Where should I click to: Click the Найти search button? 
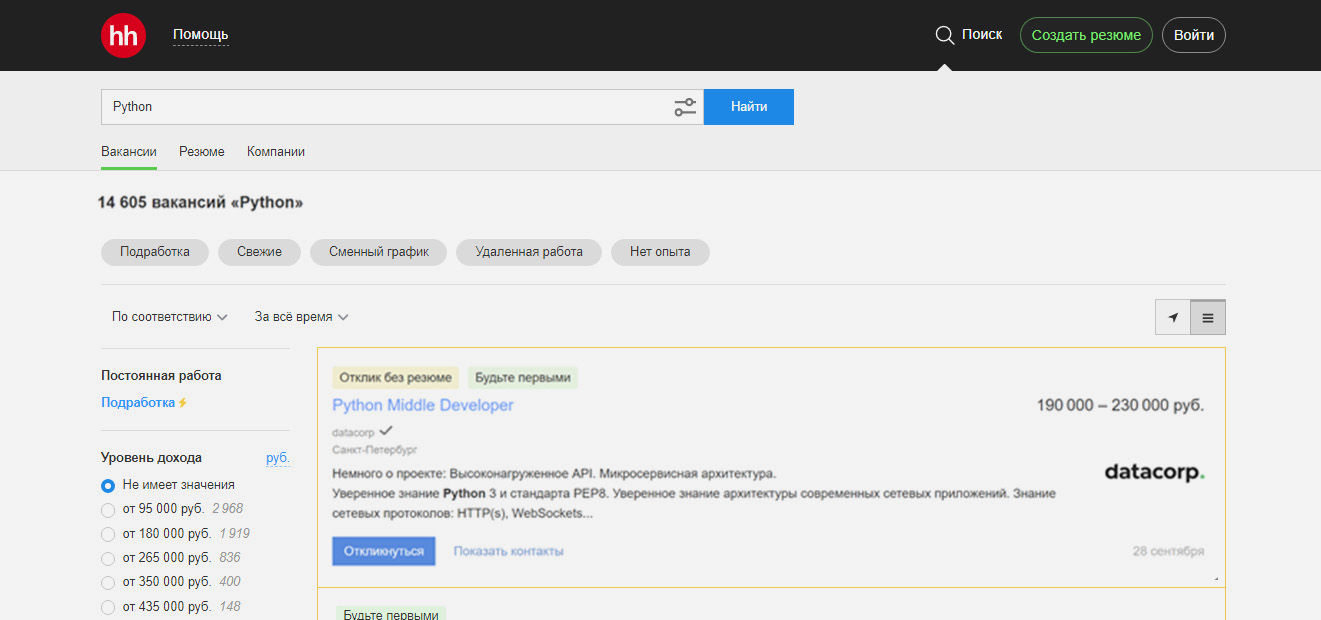pos(749,107)
